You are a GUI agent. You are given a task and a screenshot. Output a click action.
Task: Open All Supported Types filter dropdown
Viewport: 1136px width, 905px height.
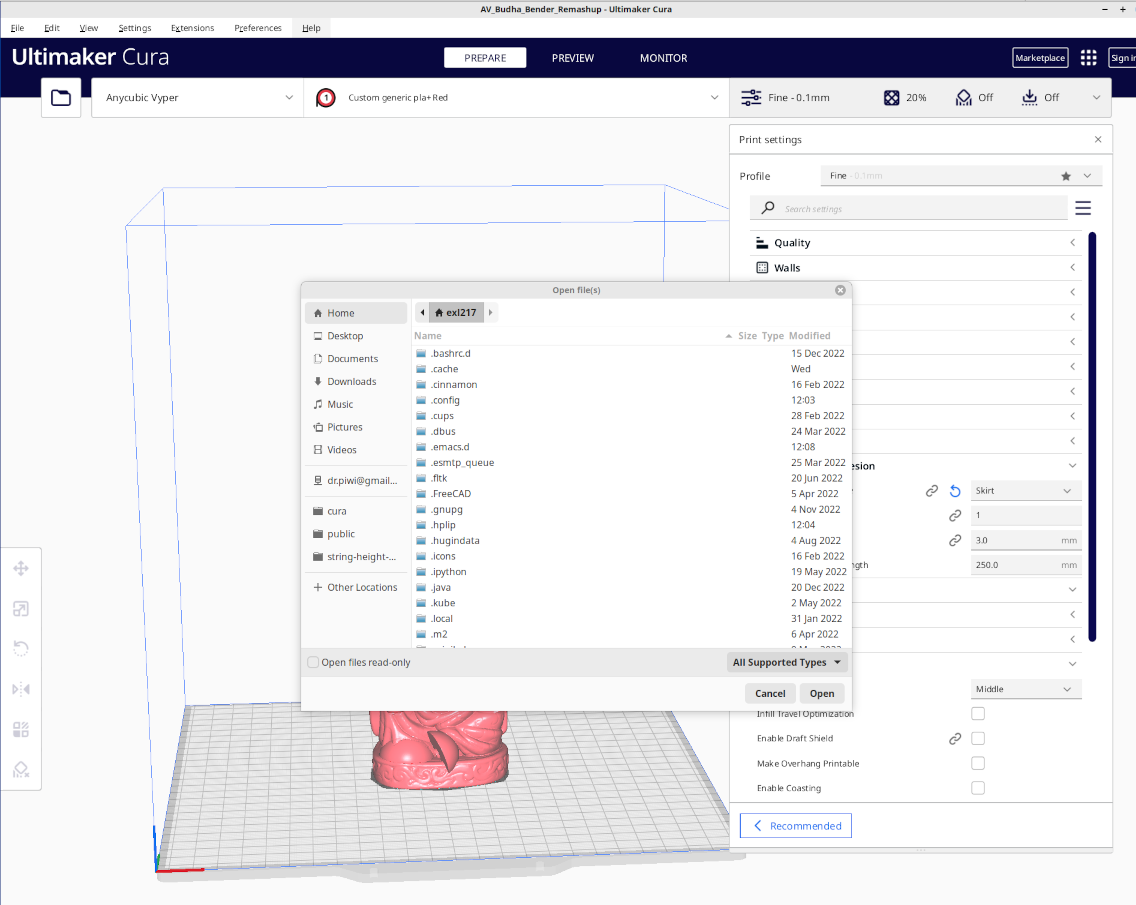[x=787, y=662]
